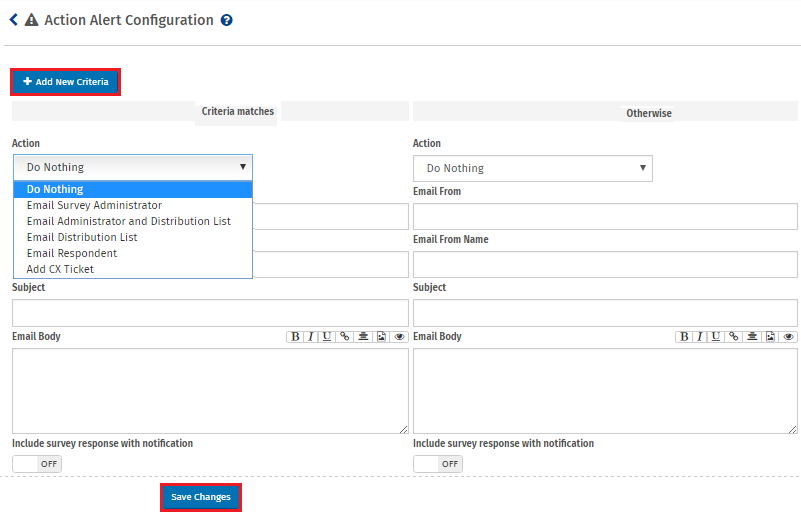
Task: Insert image in Otherwise email body
Action: [770, 336]
